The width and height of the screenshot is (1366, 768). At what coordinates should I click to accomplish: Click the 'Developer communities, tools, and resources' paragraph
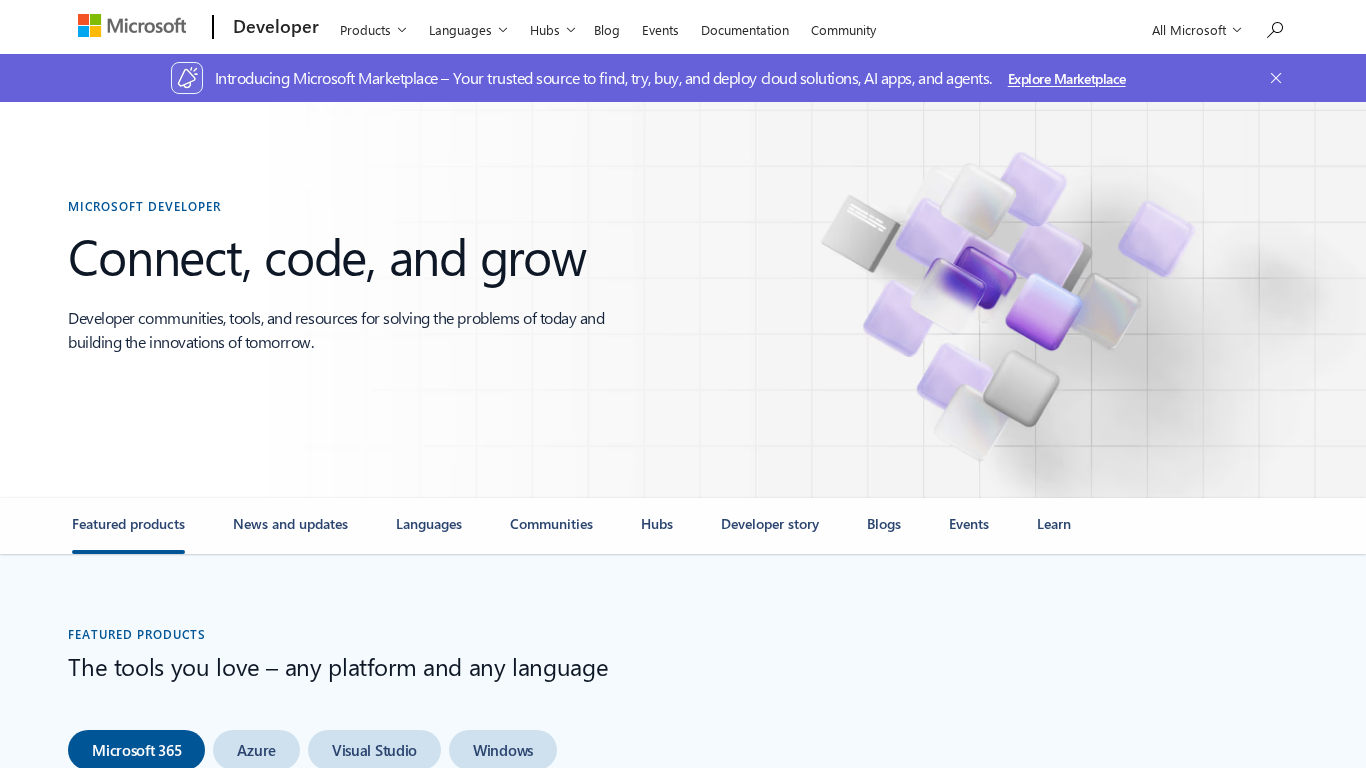336,330
